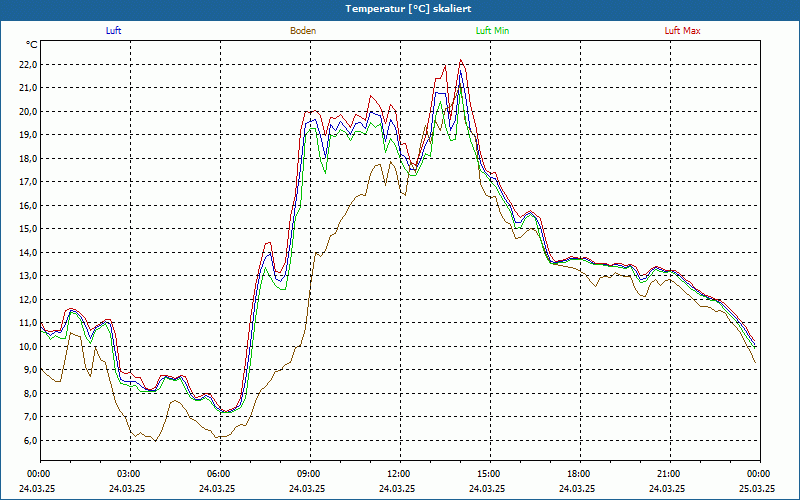Click the '9,0' y-axis value
This screenshot has height=500, width=800.
[30, 369]
